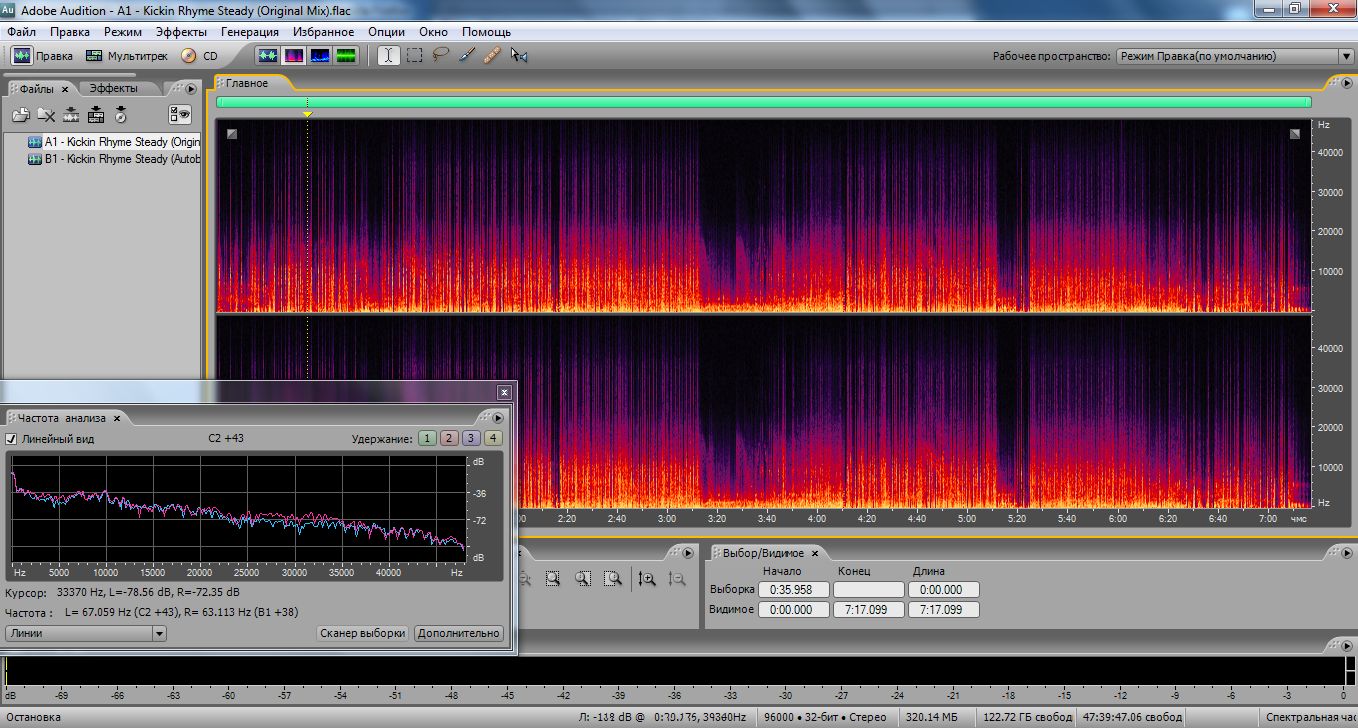The image size is (1358, 728).
Task: Open the Files panel options menu
Action: (x=191, y=89)
